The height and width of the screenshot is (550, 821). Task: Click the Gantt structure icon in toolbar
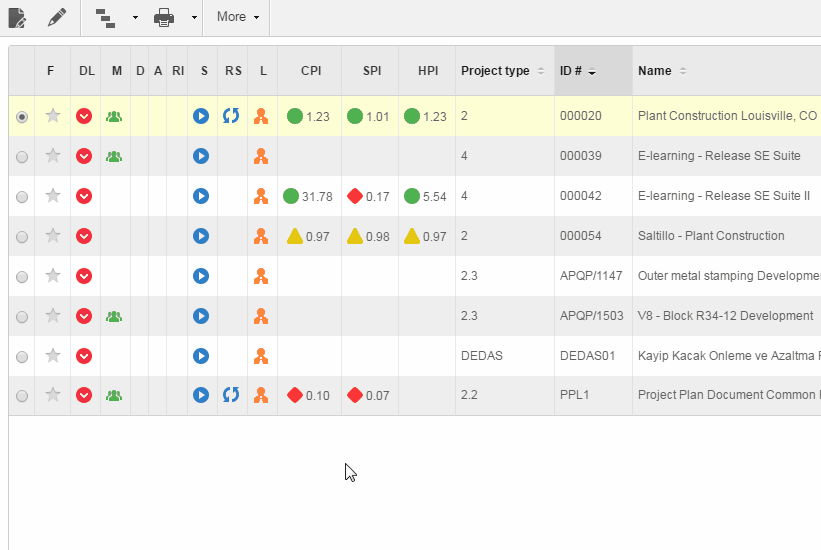tap(105, 17)
